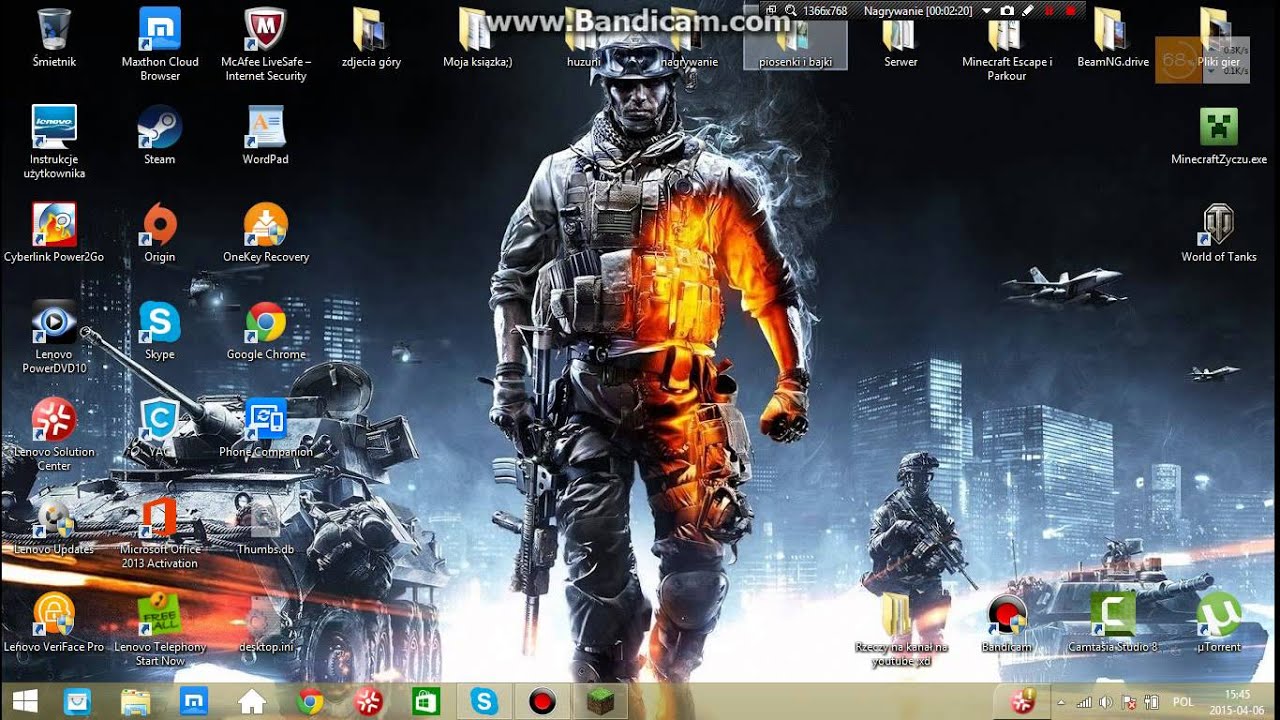Open network signal tray icon
This screenshot has width=1280, height=720.
click(1084, 702)
